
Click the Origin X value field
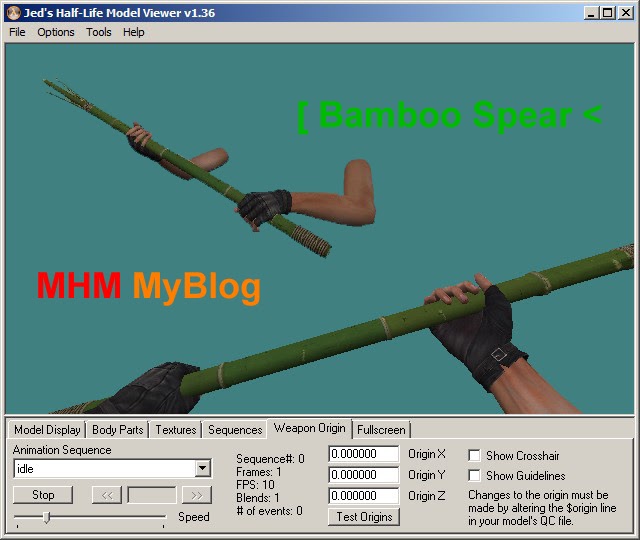pyautogui.click(x=363, y=454)
